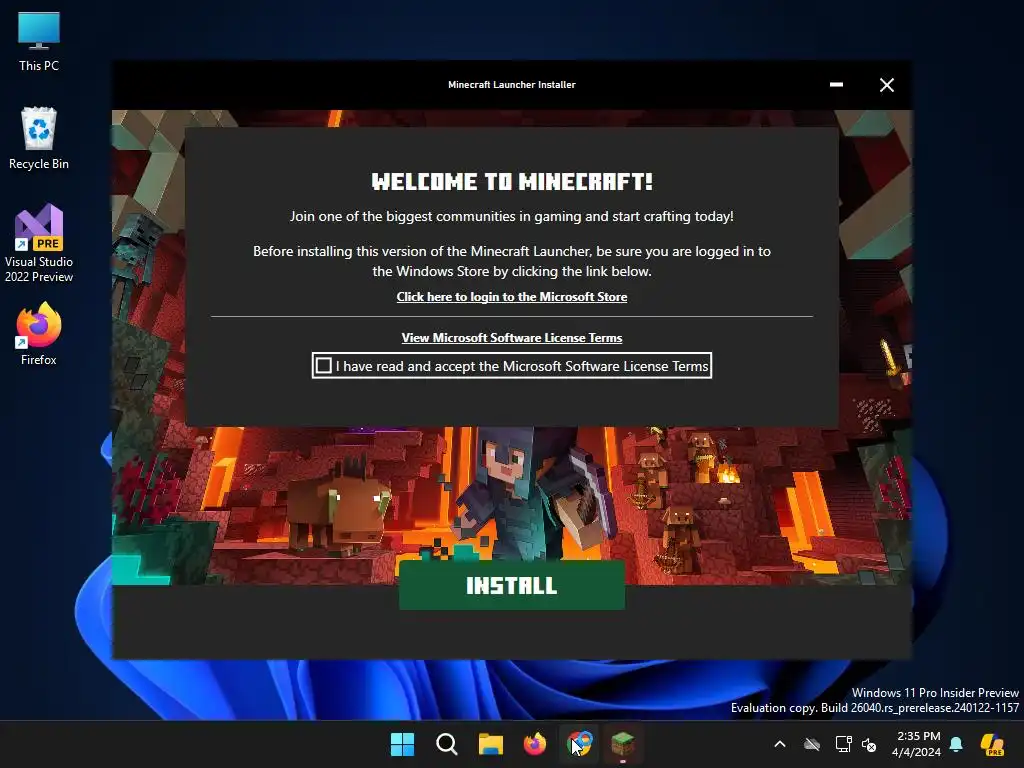The width and height of the screenshot is (1024, 768).
Task: Click the green INSTALL button
Action: pyautogui.click(x=512, y=585)
